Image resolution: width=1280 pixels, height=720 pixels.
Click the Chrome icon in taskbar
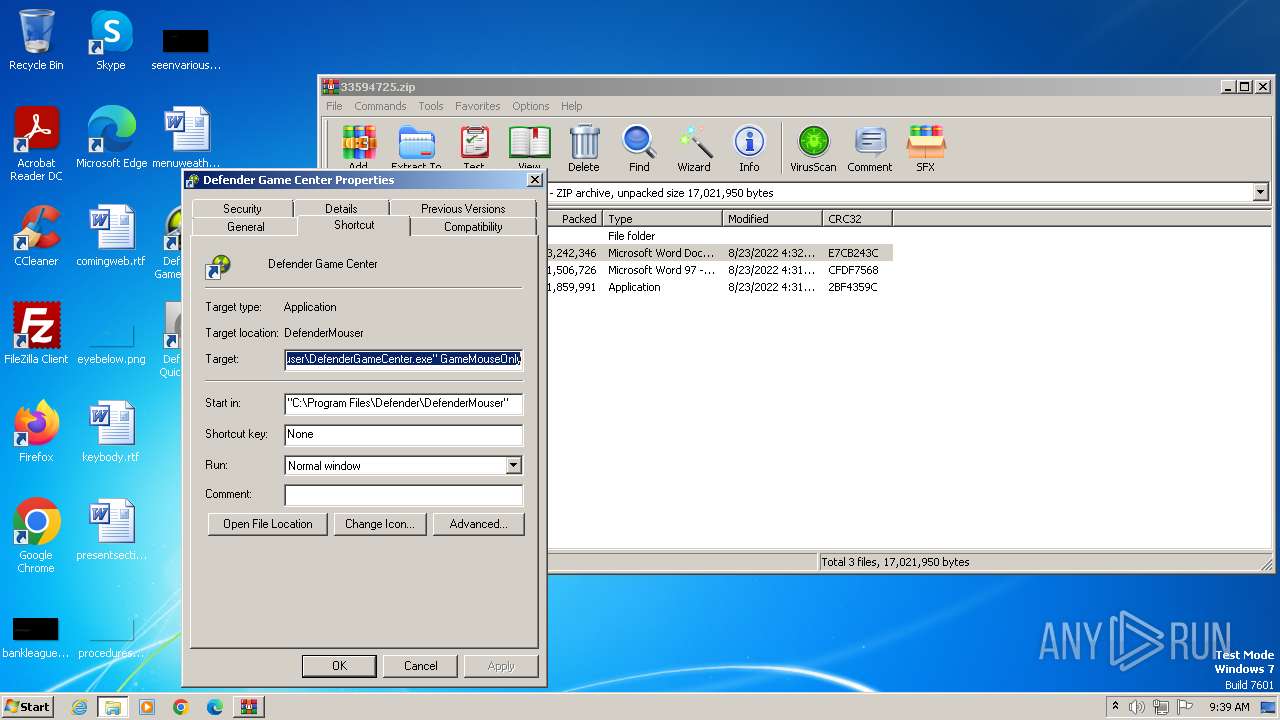181,707
